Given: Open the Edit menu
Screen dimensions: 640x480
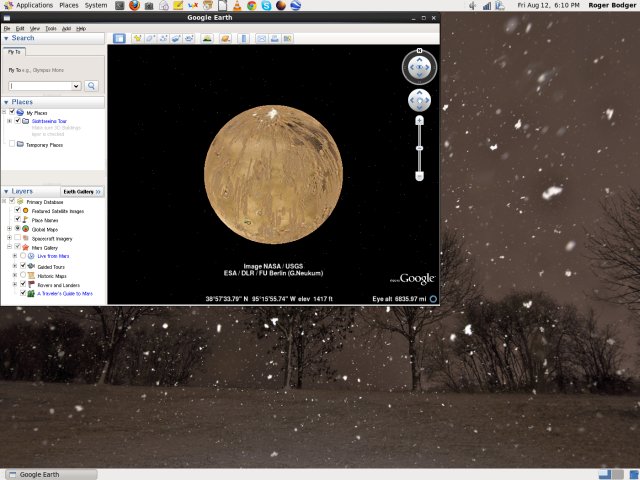Looking at the screenshot, I should [x=20, y=29].
